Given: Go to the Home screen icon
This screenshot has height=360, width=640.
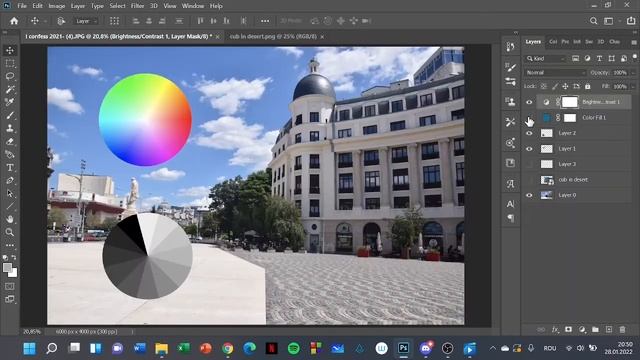Looking at the screenshot, I should (x=14, y=21).
